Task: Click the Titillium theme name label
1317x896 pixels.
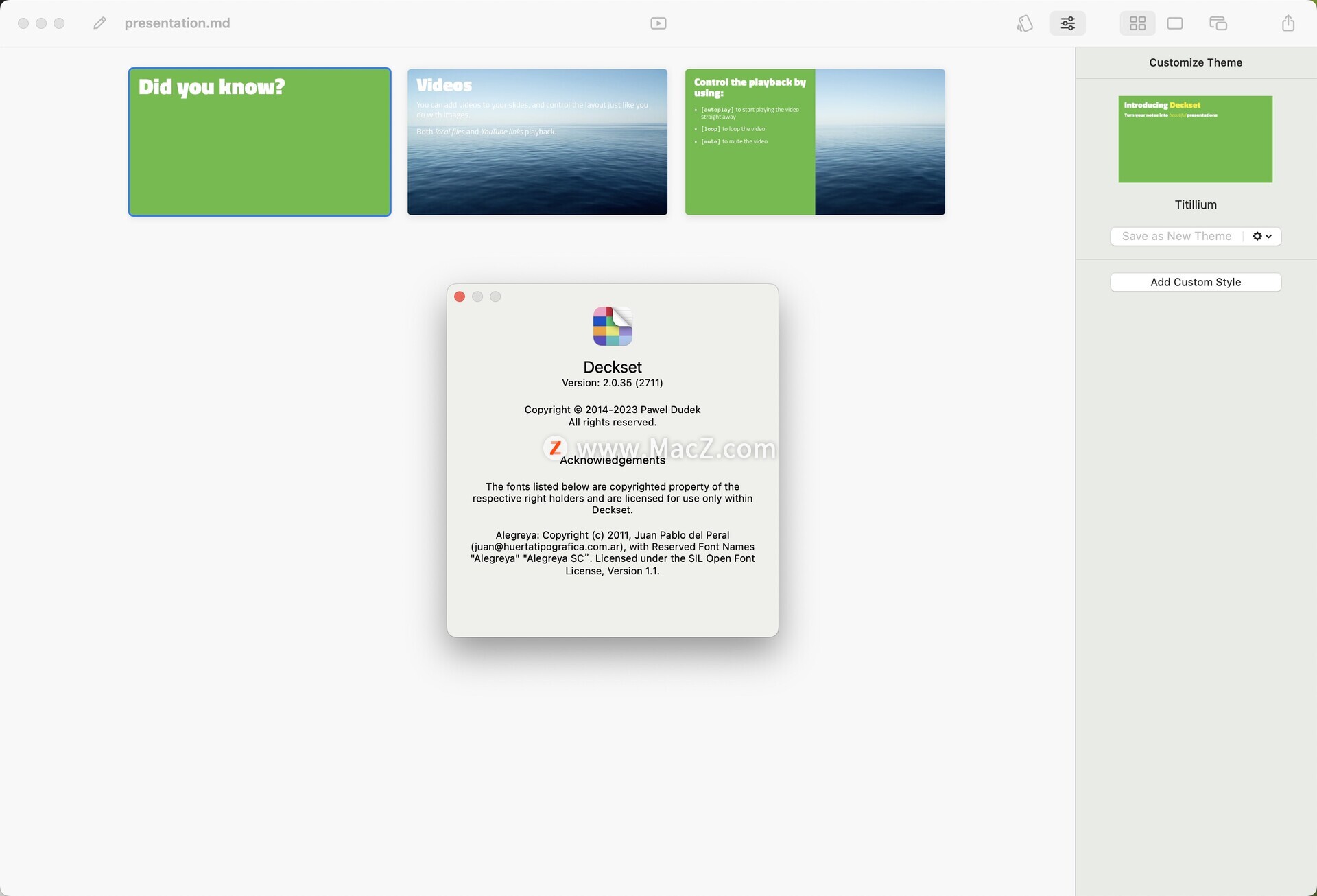Action: click(1195, 204)
